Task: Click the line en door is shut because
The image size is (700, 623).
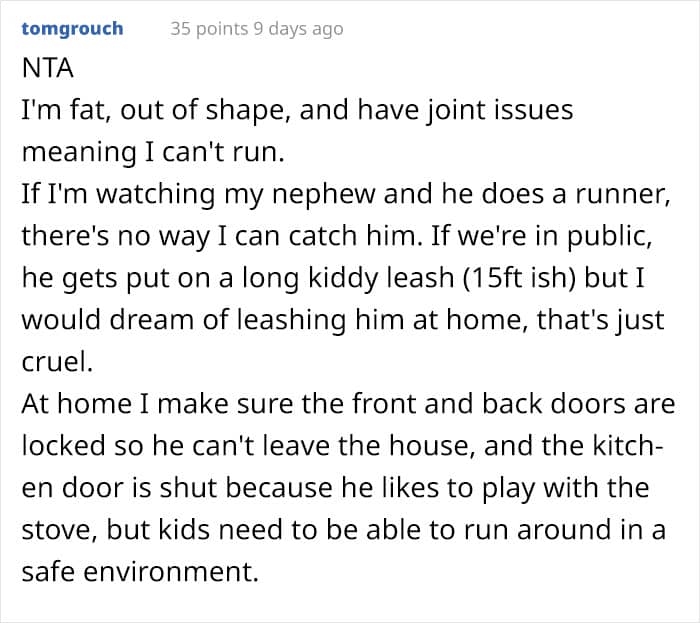Action: click(x=335, y=487)
